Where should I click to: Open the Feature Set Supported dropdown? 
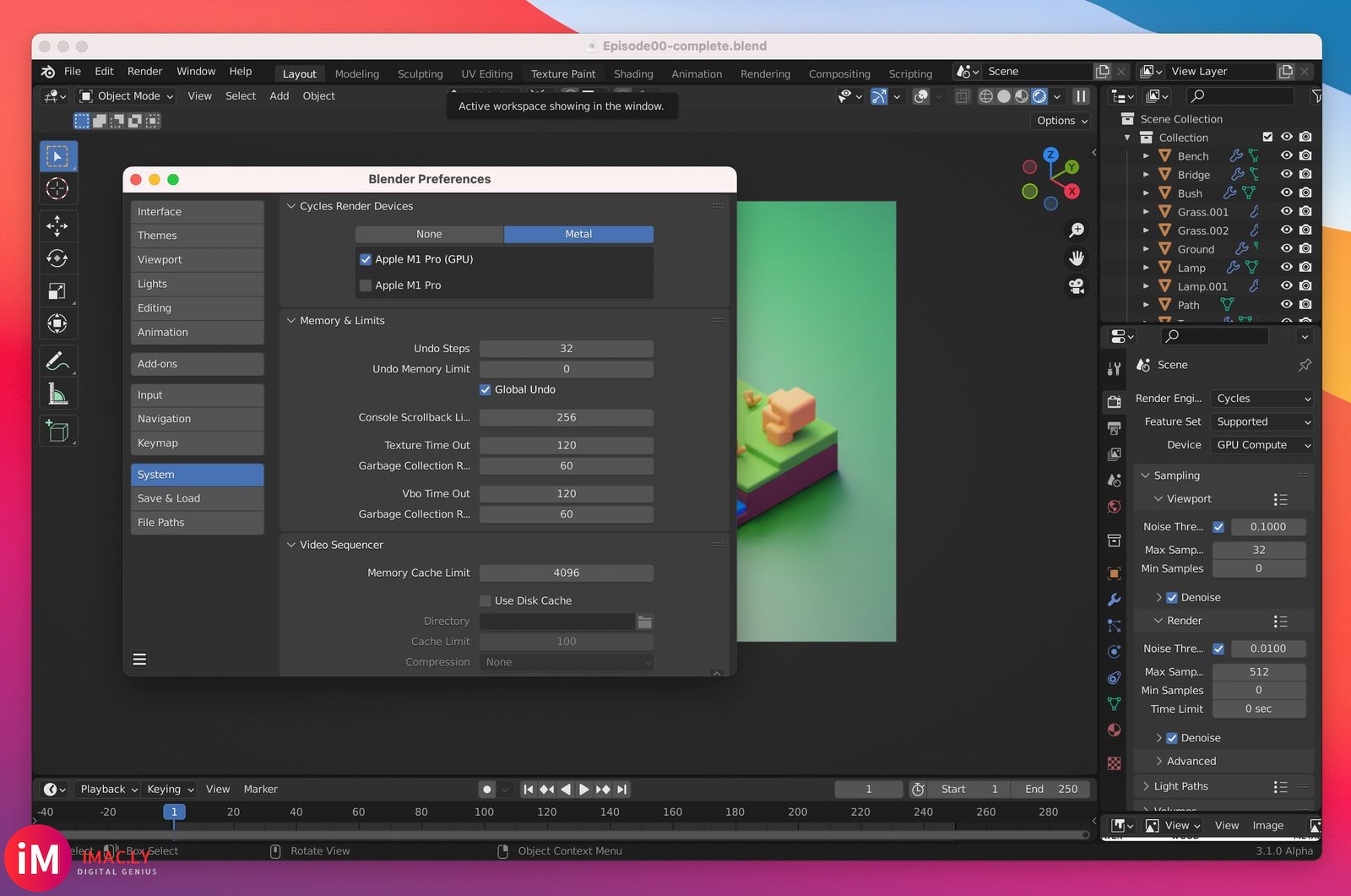(x=1262, y=422)
